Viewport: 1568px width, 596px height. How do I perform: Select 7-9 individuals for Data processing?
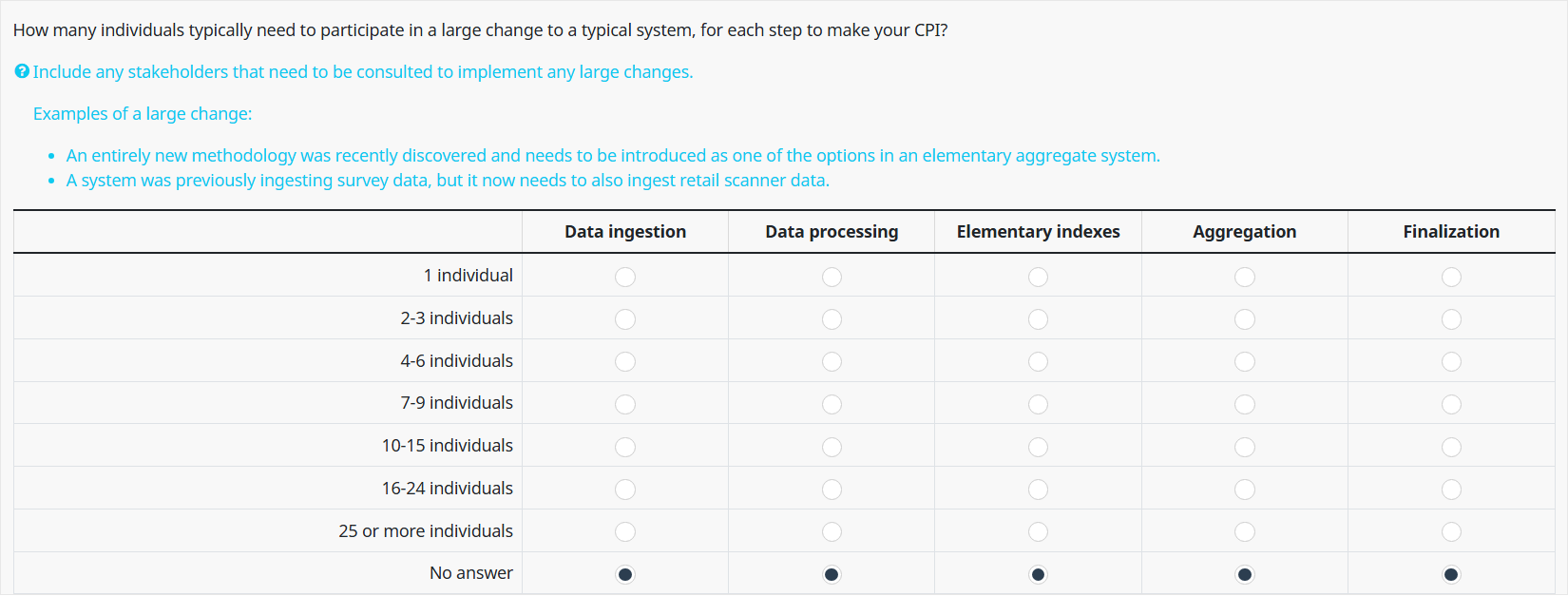coord(832,404)
